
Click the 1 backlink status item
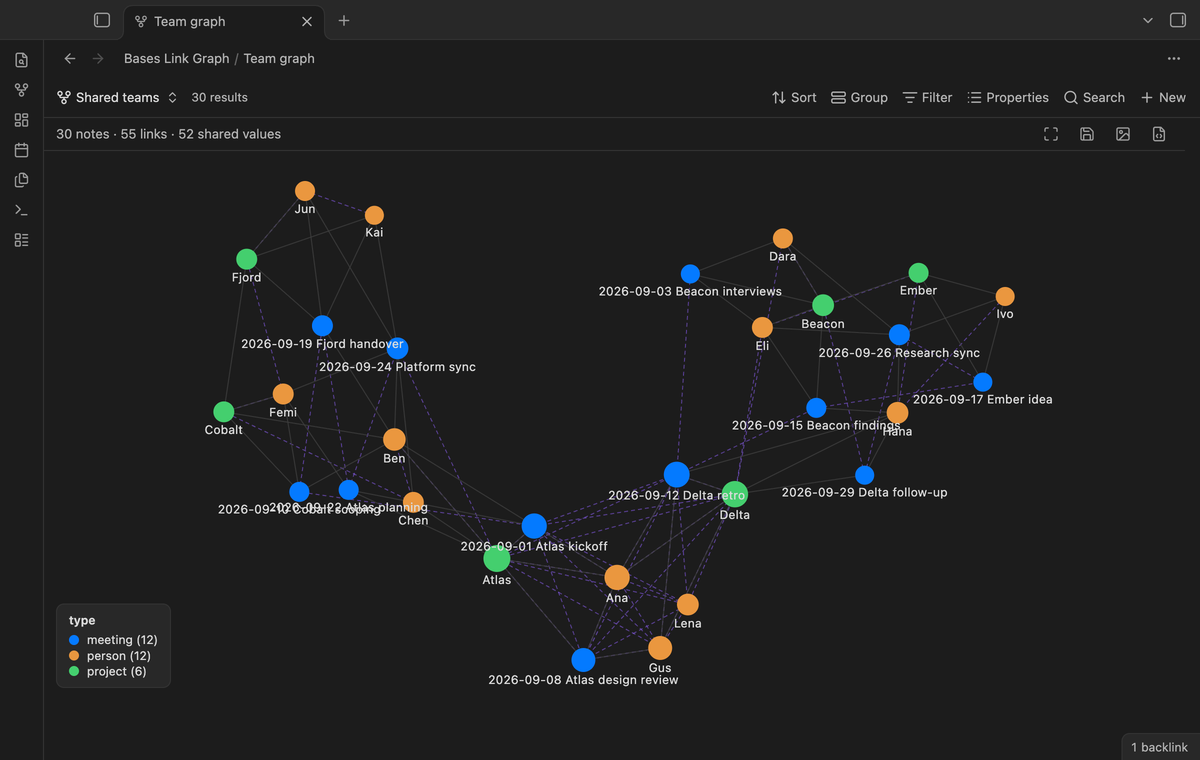(1159, 747)
